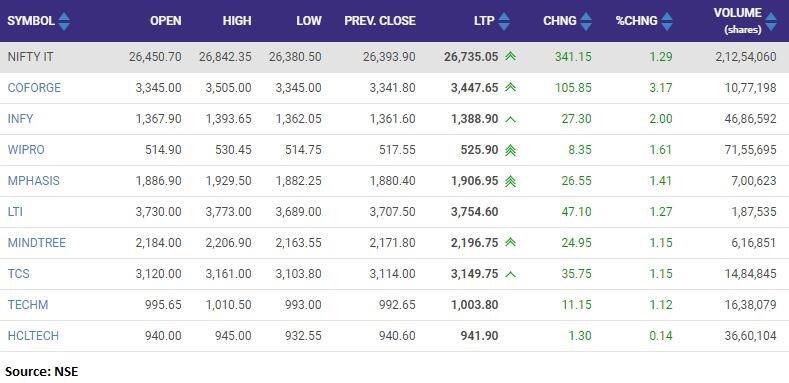Open the COFORGE symbol link

34,88
